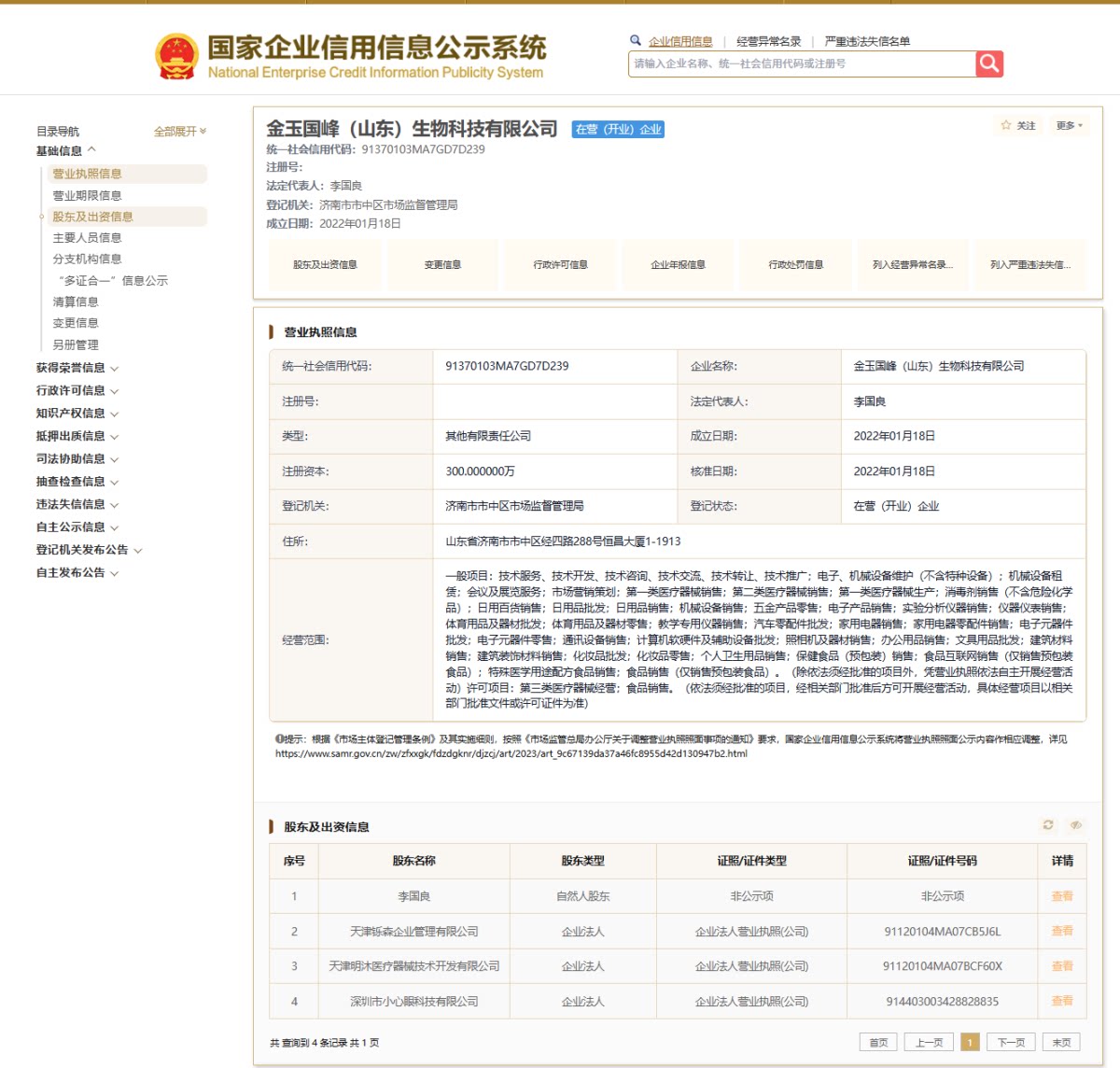This screenshot has height=1068, width=1120.
Task: Open the 行政处罚信息 tab button
Action: 796,265
